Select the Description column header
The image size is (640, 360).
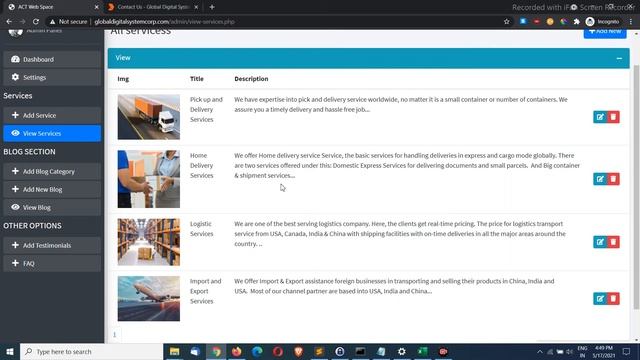(251, 79)
